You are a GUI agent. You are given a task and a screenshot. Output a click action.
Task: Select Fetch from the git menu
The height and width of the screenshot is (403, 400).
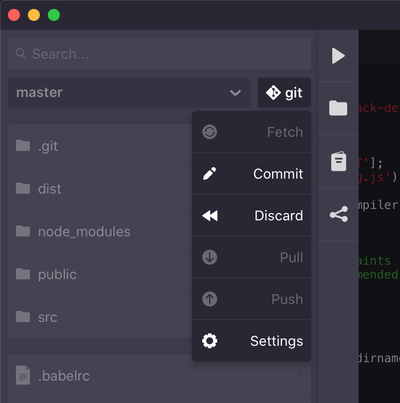[252, 132]
